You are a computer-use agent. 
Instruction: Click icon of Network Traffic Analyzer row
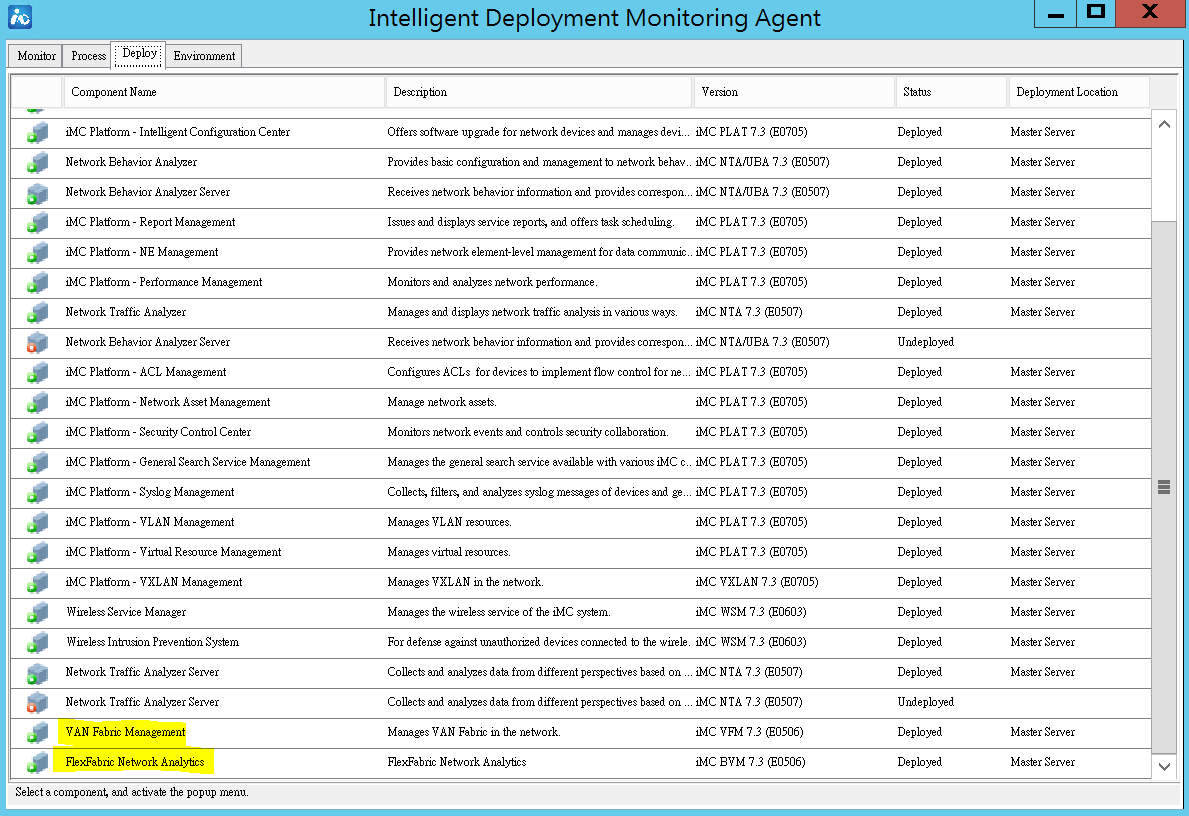(x=37, y=312)
